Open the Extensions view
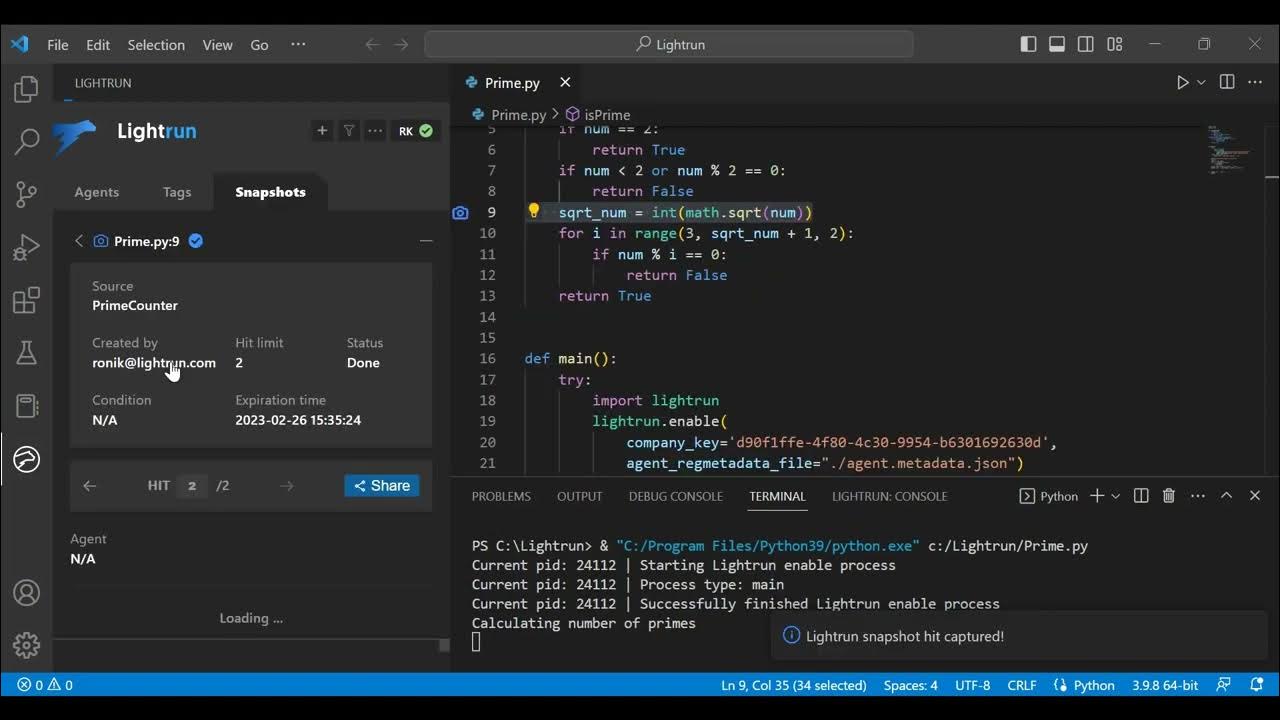1280x720 pixels. coord(26,300)
